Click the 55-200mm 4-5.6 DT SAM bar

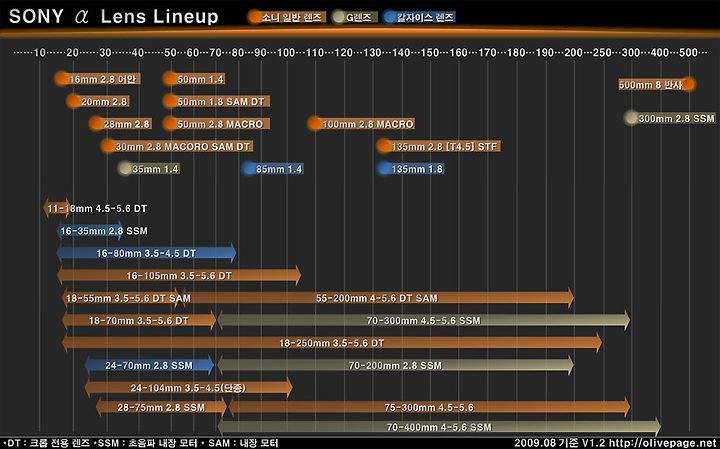pyautogui.click(x=377, y=298)
